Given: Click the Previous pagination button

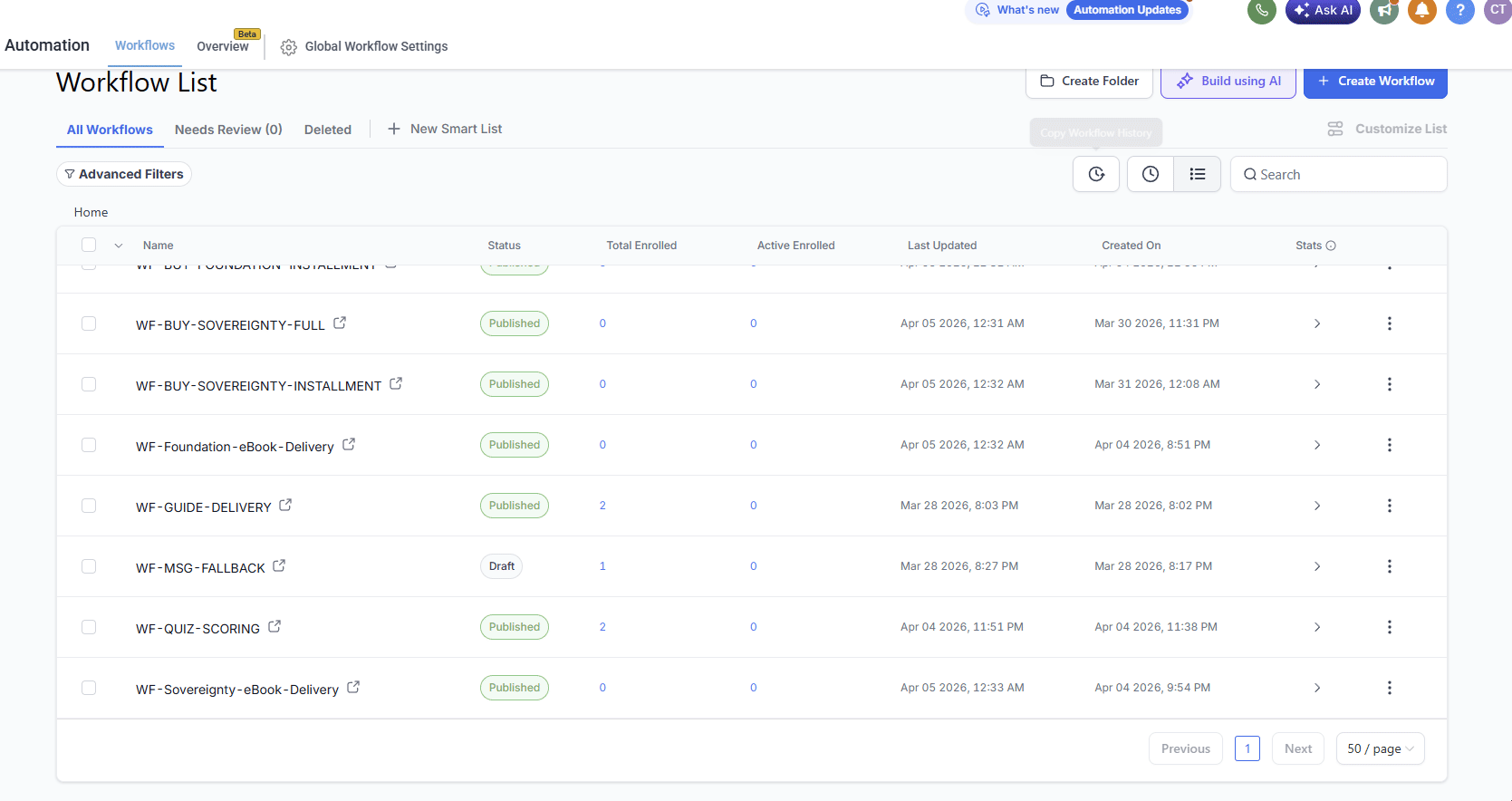Looking at the screenshot, I should pyautogui.click(x=1186, y=748).
